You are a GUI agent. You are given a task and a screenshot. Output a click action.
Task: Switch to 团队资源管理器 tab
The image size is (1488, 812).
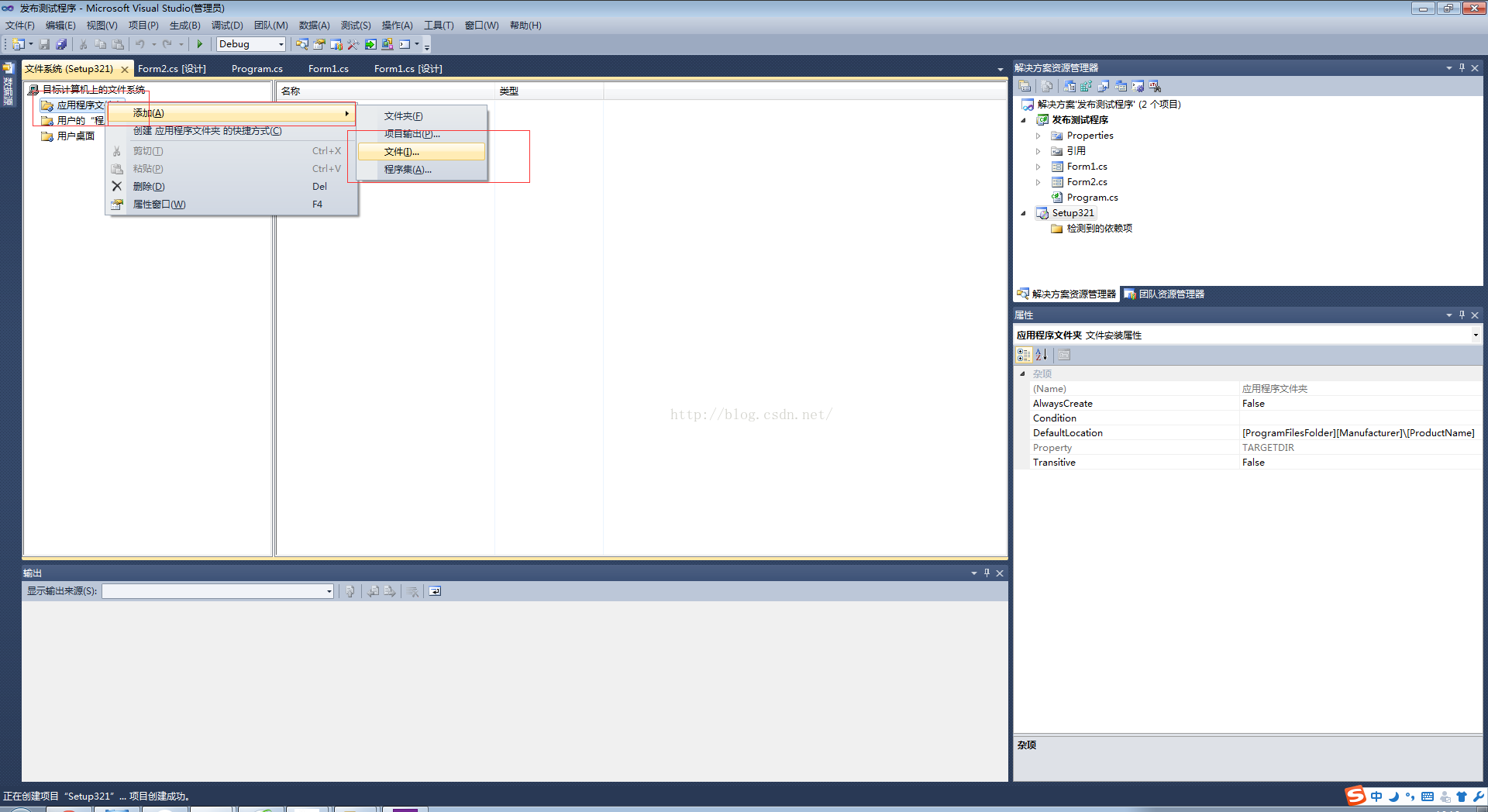coord(1164,294)
